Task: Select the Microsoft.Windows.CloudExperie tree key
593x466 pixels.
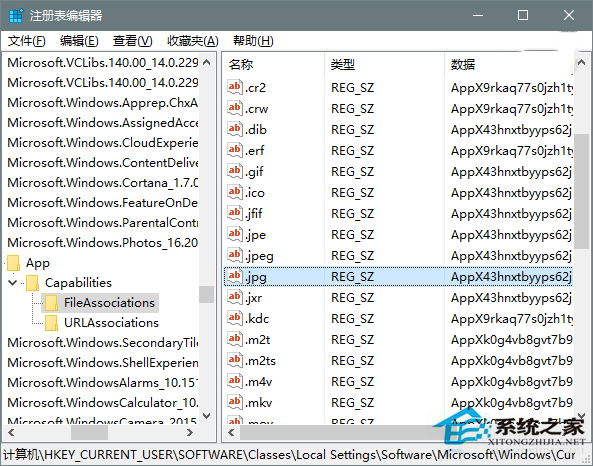Action: (102, 143)
